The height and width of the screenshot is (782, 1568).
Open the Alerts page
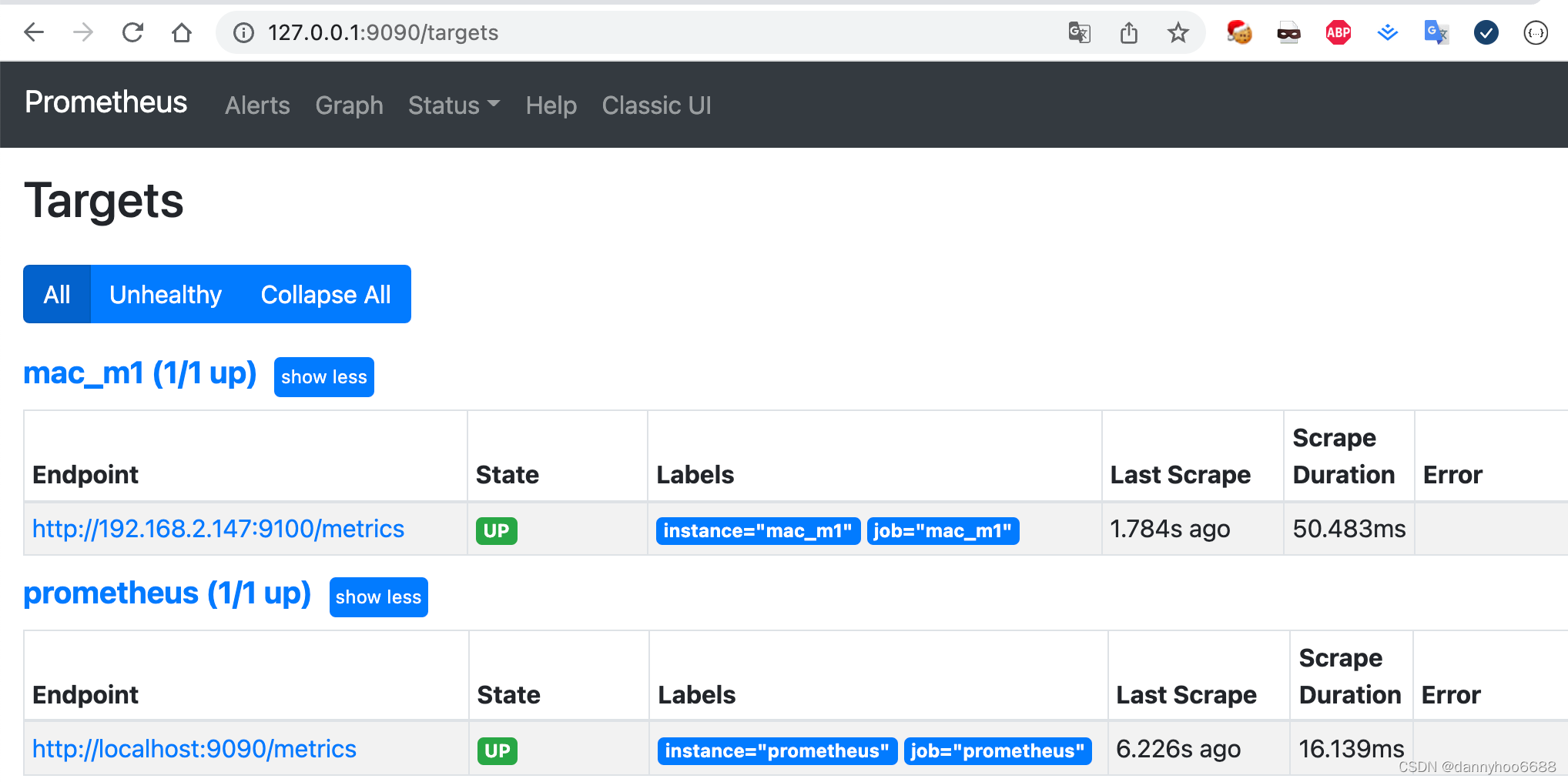pos(257,105)
